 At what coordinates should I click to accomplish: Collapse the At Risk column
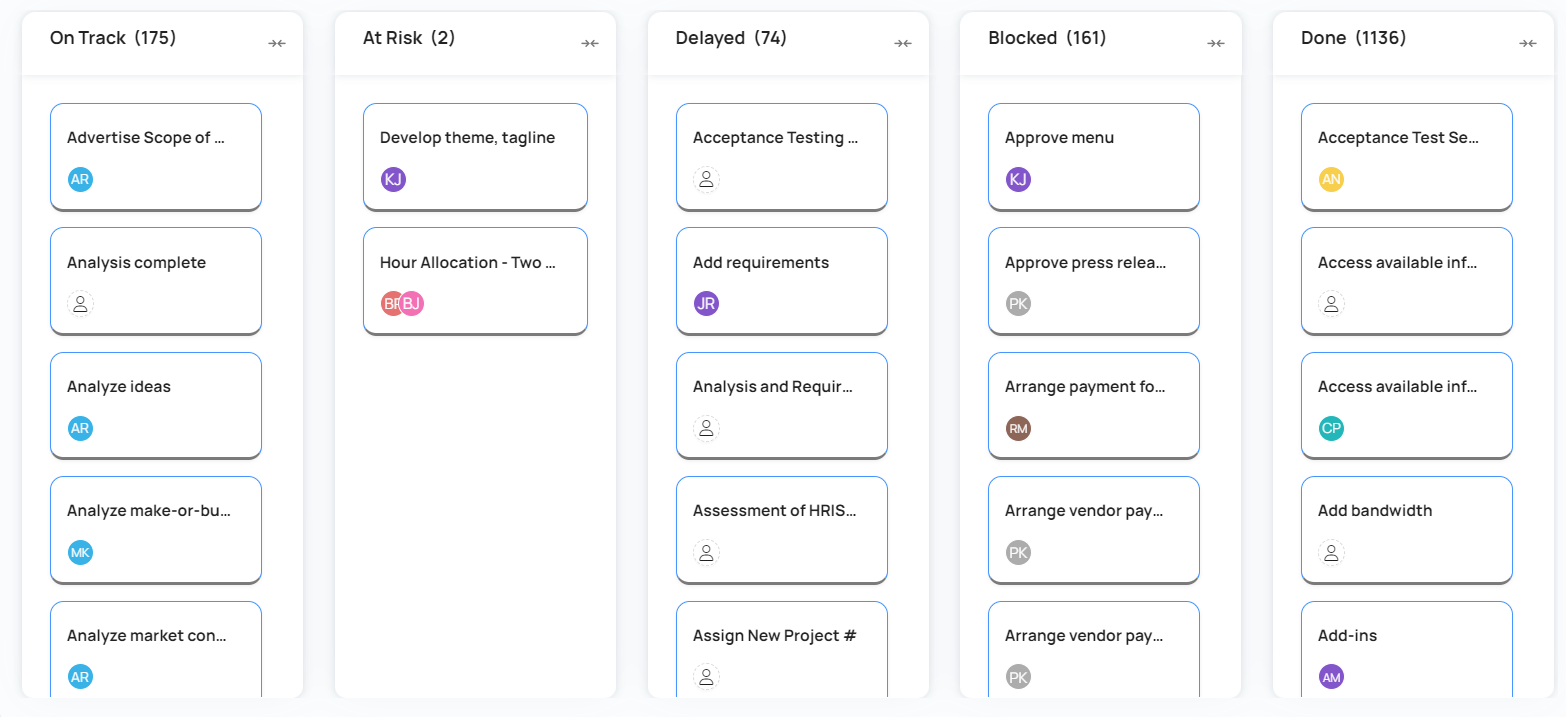tap(590, 43)
